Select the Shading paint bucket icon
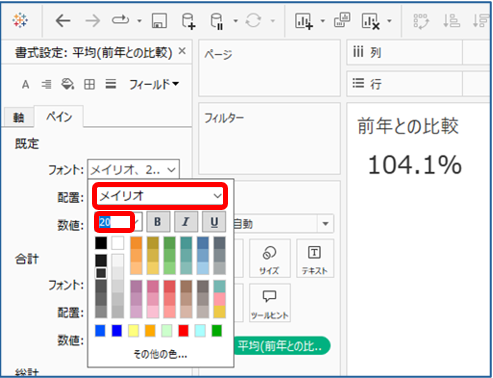 (68, 84)
